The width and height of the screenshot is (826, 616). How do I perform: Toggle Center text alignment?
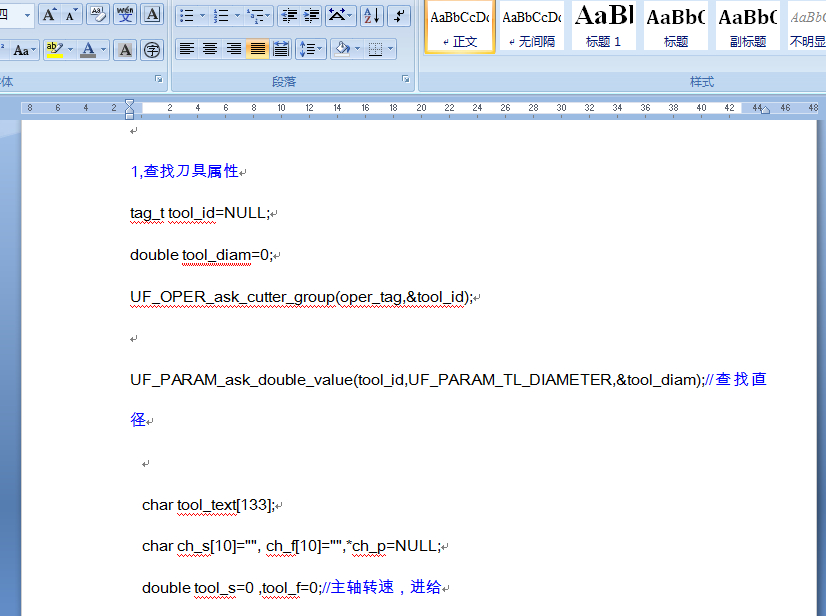[210, 49]
